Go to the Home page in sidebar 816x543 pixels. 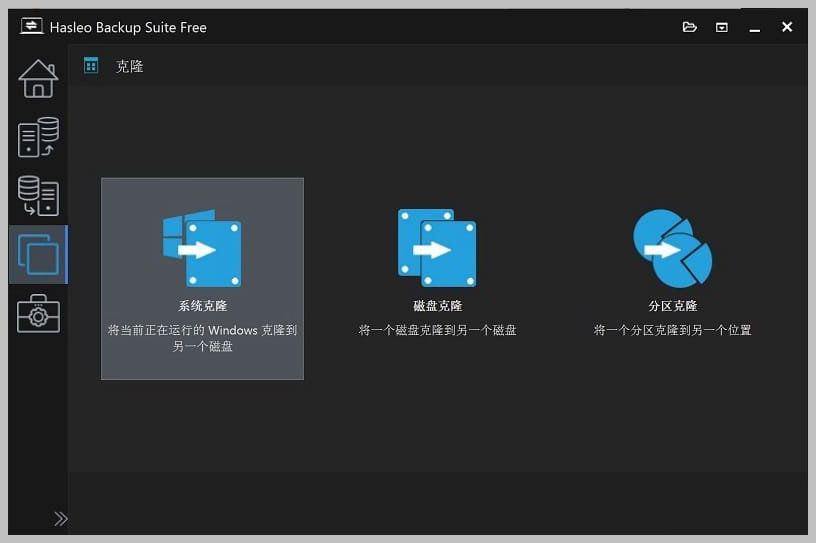(x=38, y=79)
